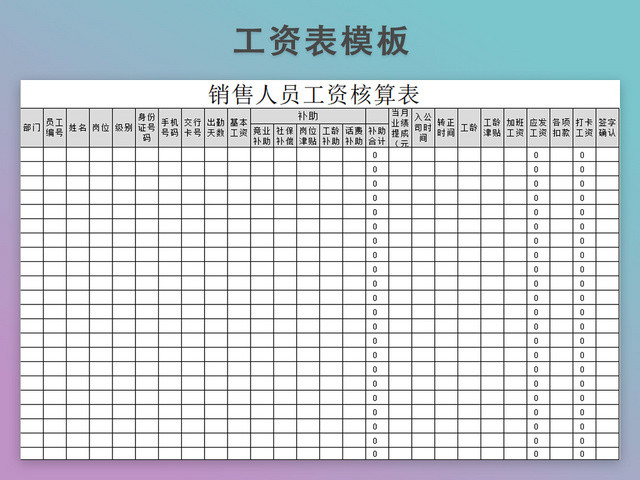Click the 签字确认 column header
This screenshot has width=640, height=480.
[607, 128]
